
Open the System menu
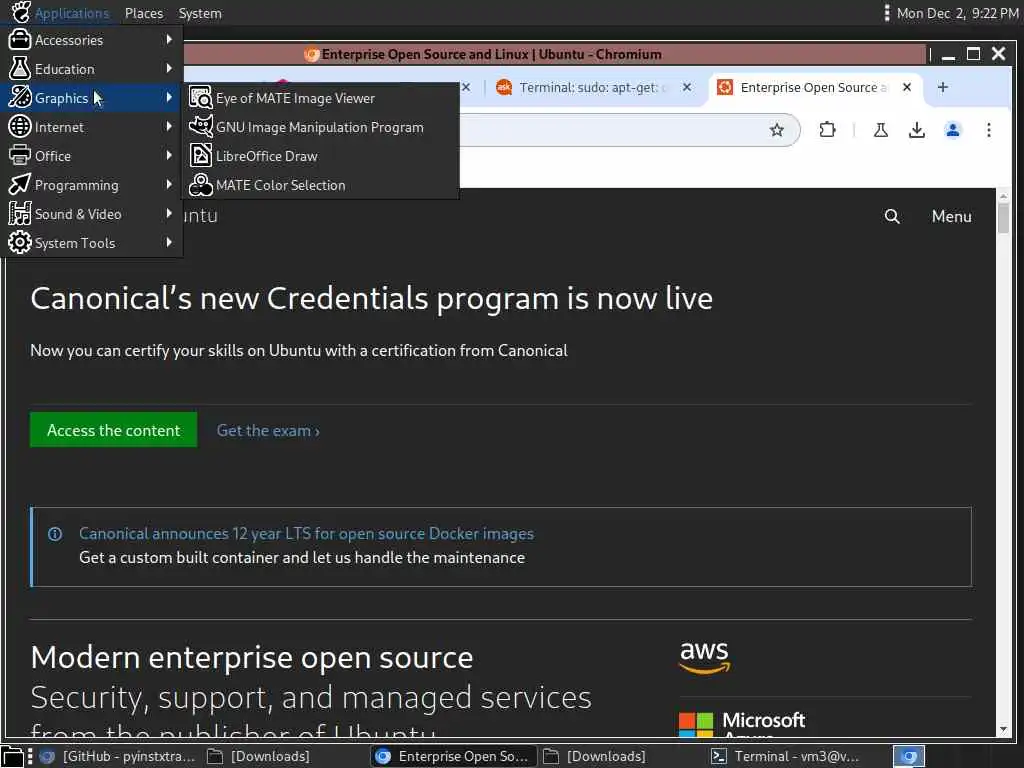[200, 13]
